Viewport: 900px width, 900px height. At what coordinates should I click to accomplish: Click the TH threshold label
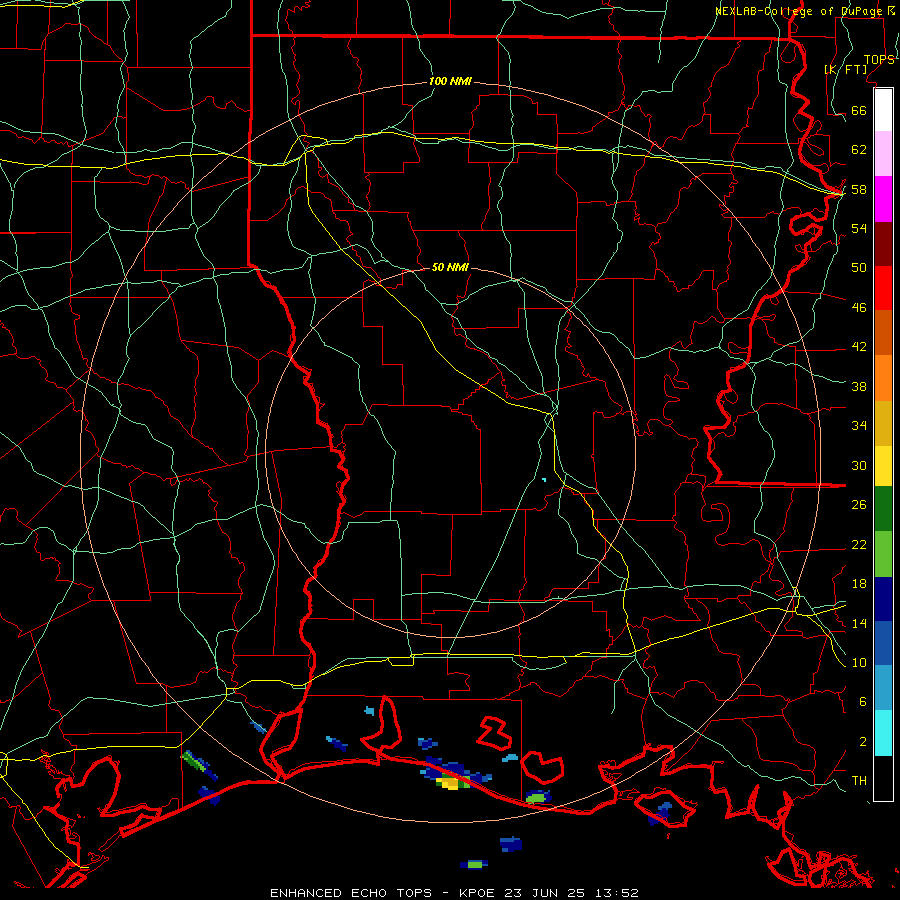click(859, 780)
